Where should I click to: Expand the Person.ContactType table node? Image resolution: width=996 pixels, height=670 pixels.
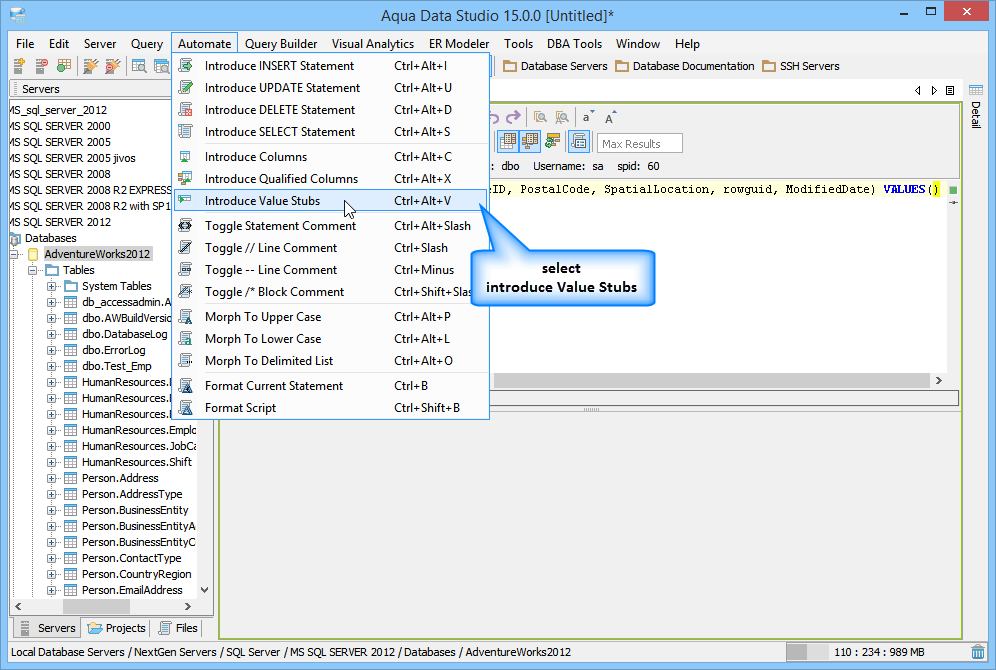(x=51, y=558)
